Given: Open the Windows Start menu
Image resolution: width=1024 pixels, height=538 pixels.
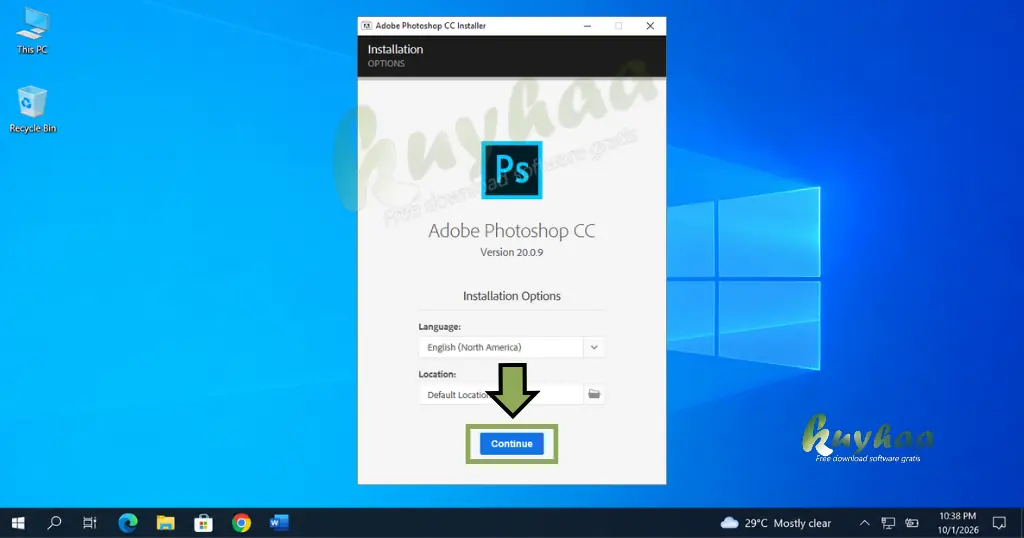Looking at the screenshot, I should pos(18,523).
